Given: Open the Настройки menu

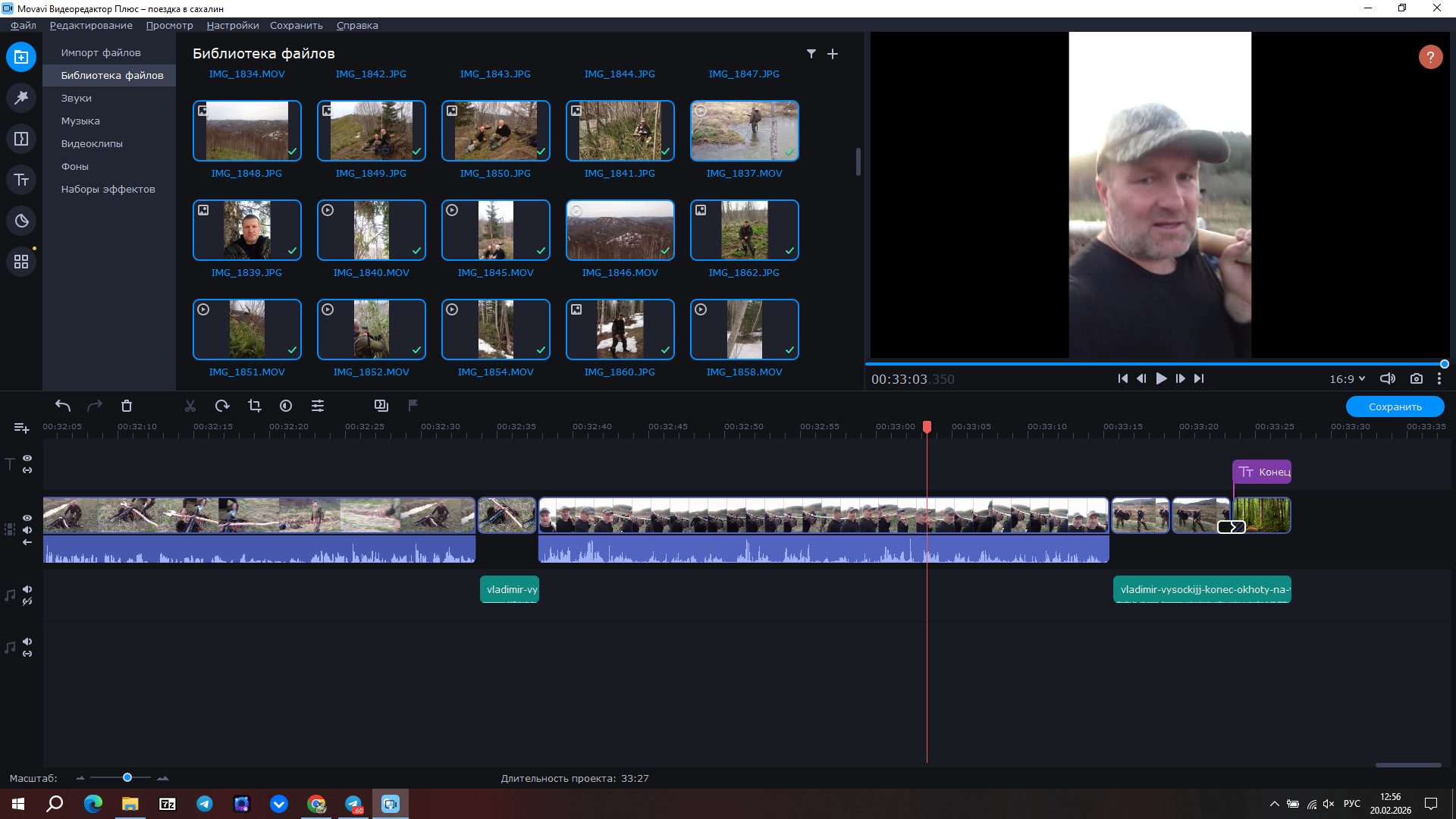Looking at the screenshot, I should (232, 25).
